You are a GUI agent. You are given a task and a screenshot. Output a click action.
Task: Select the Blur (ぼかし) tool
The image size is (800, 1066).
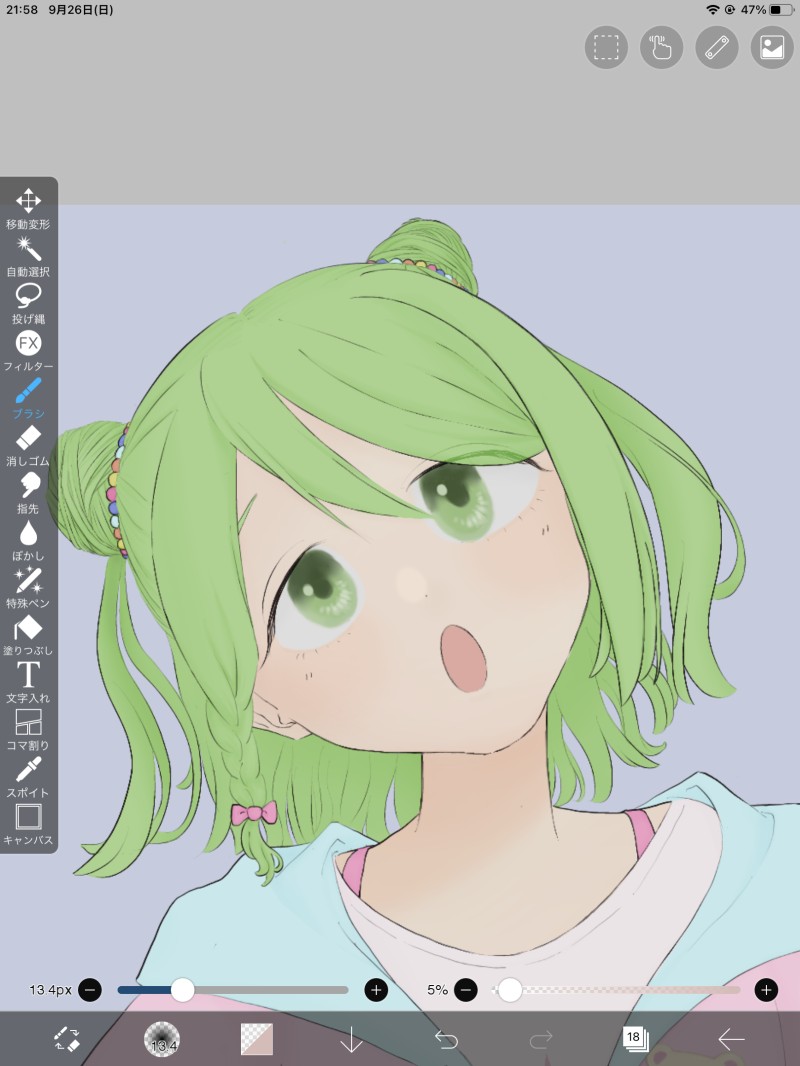coord(28,540)
